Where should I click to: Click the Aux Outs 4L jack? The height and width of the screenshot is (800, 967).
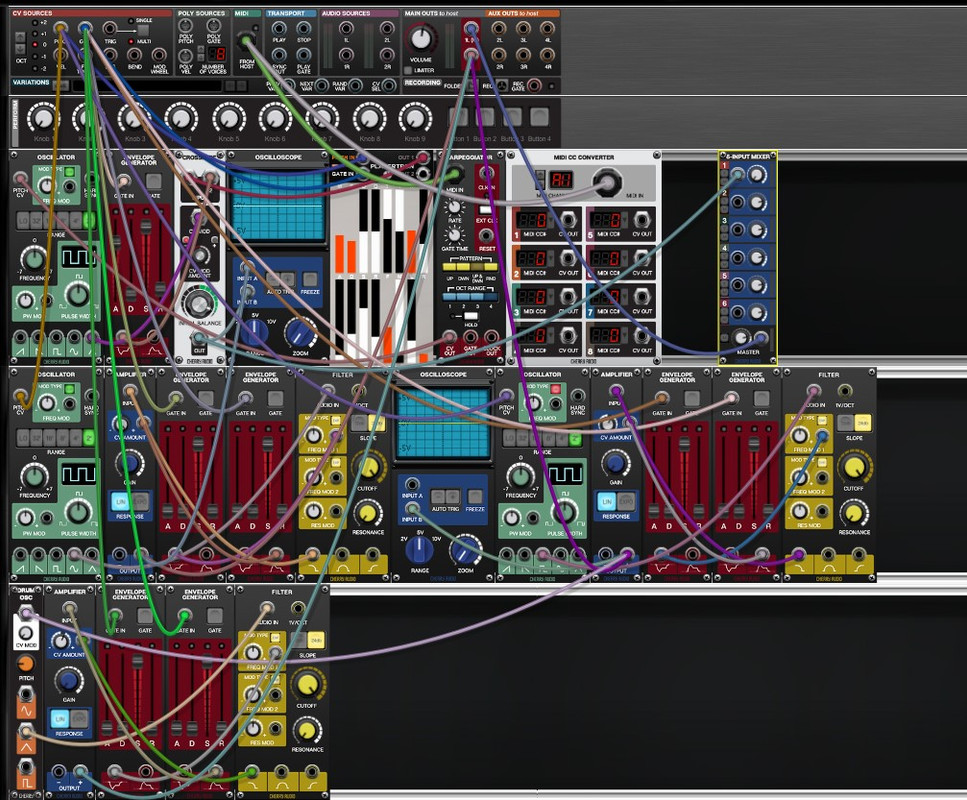click(547, 28)
